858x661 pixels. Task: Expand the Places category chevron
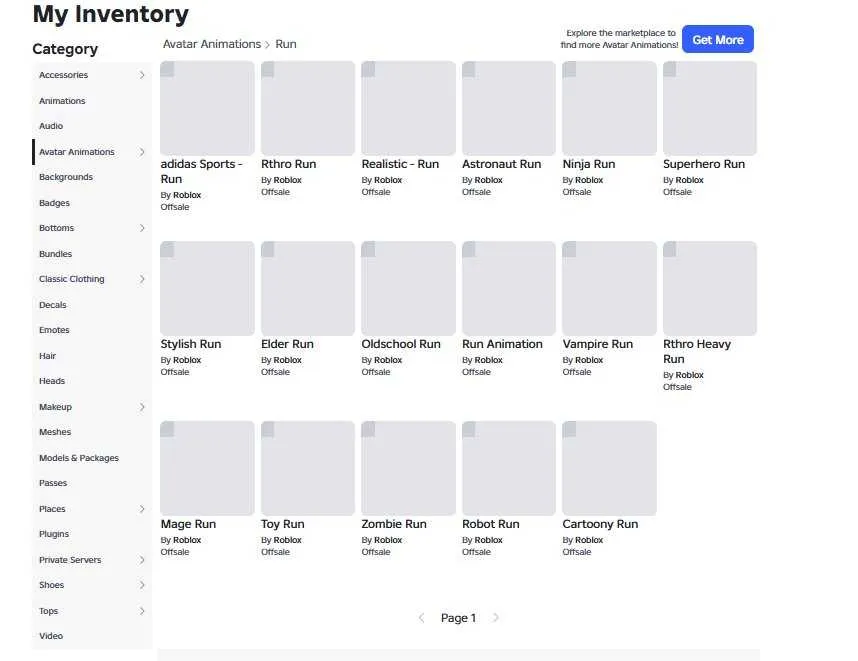142,509
